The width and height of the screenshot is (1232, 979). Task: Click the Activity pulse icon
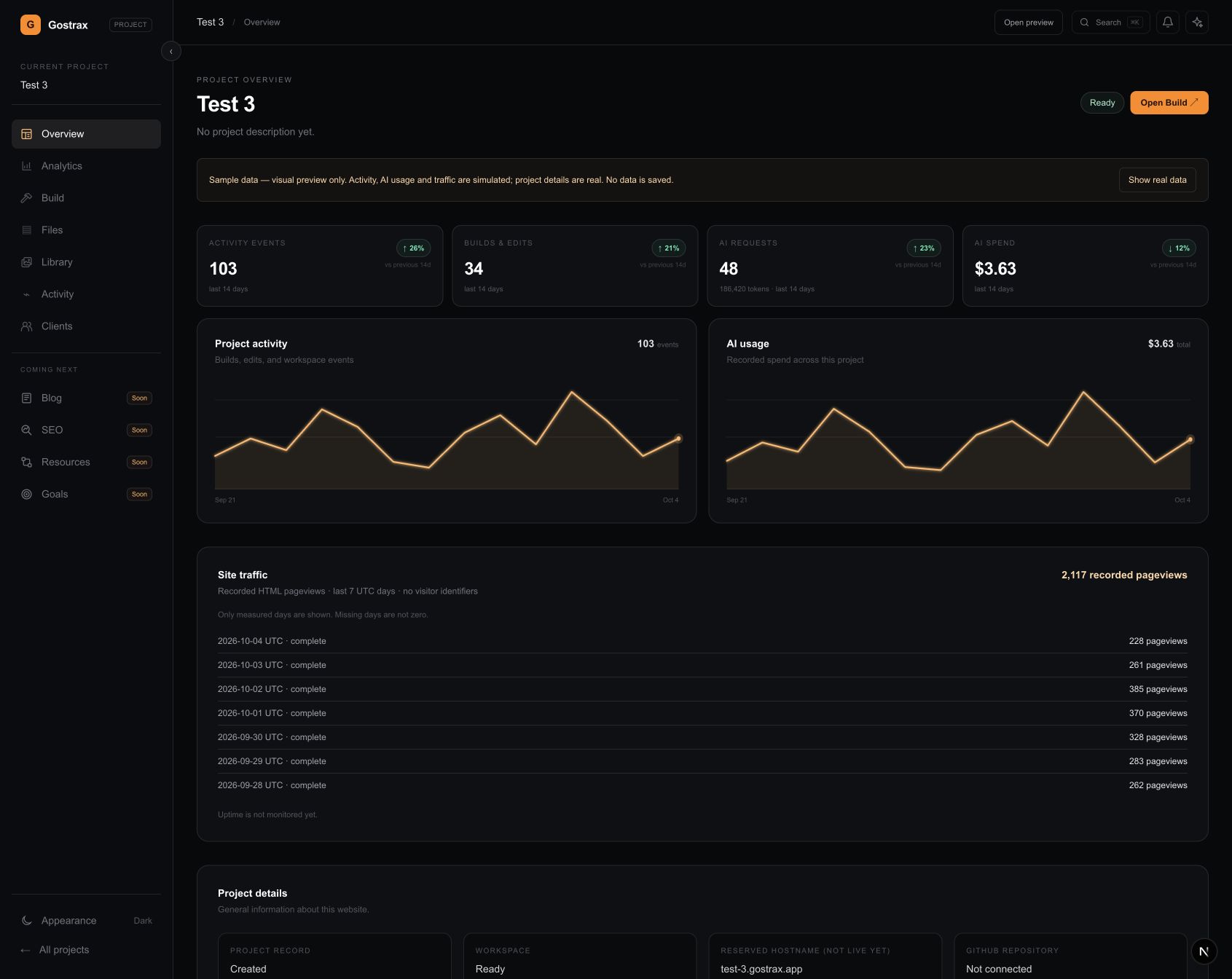click(26, 294)
